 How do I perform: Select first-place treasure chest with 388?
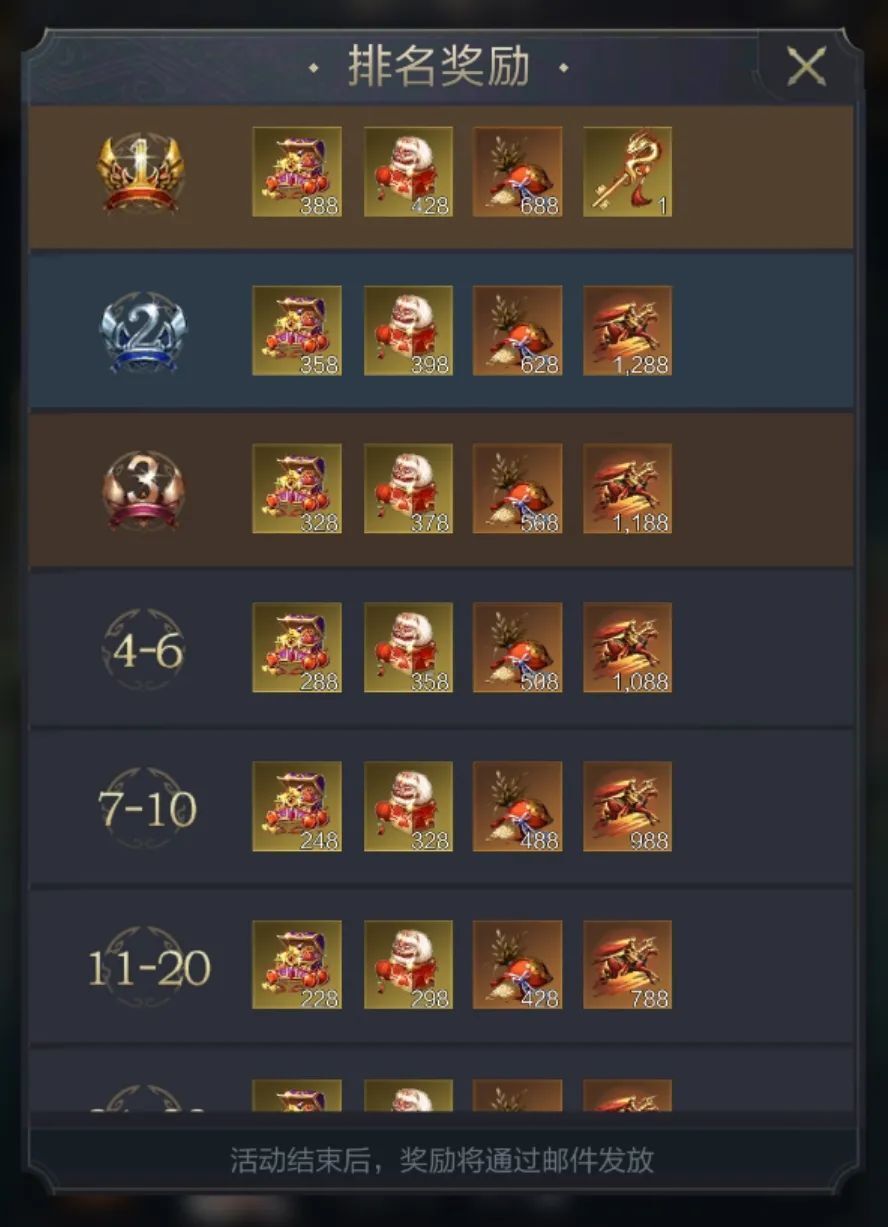click(297, 172)
